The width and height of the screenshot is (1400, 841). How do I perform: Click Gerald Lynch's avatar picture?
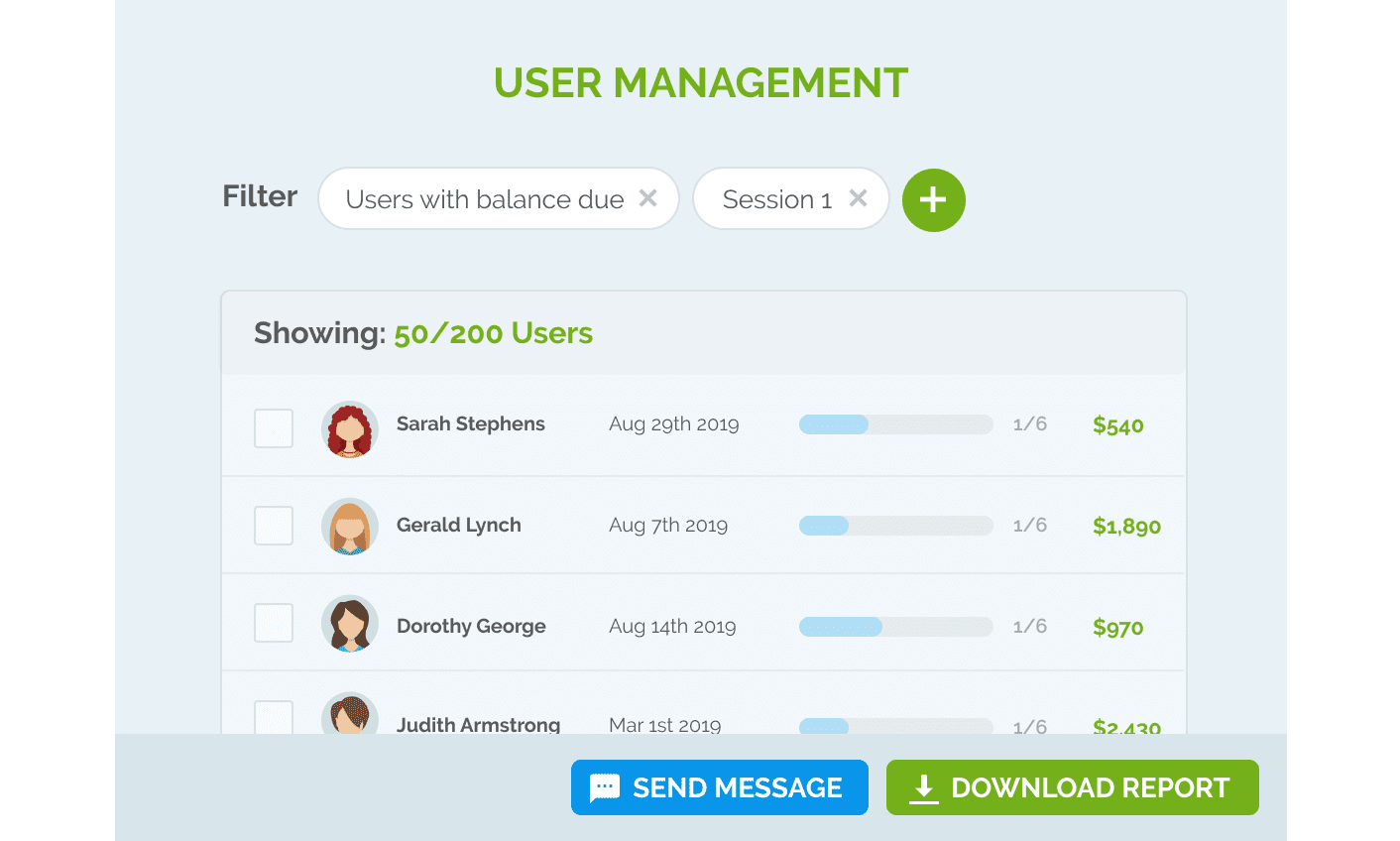(350, 526)
